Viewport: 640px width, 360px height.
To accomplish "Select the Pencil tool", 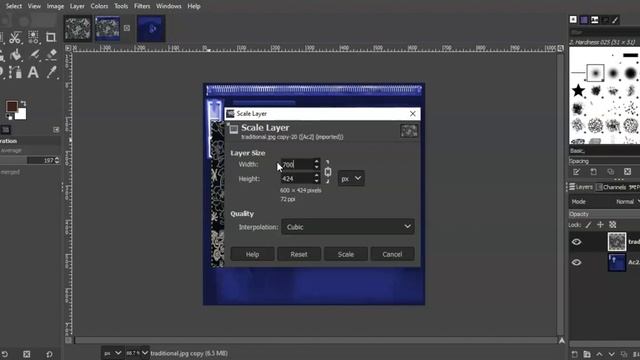I will pyautogui.click(x=34, y=55).
